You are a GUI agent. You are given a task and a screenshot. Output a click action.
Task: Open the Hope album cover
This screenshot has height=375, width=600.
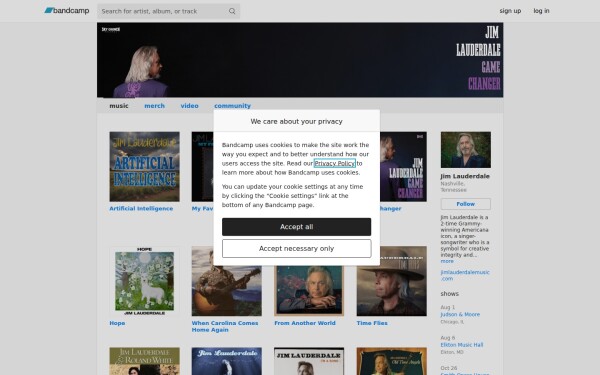144,281
